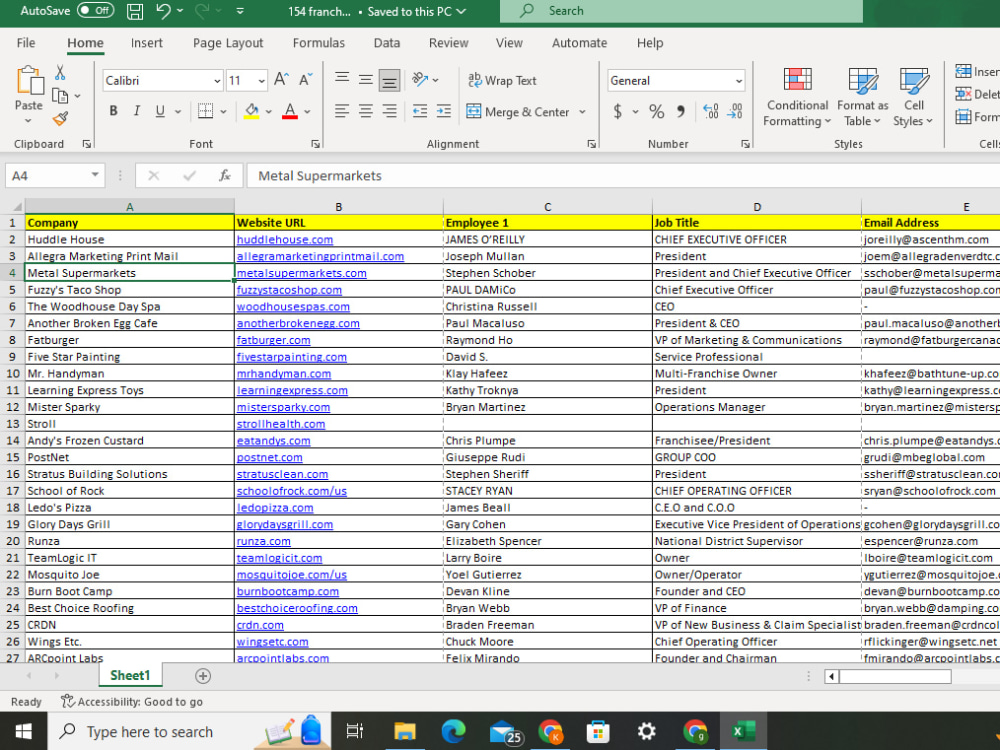Screen dimensions: 1000x750
Task: Open Font group dialog launcher
Action: (x=315, y=144)
